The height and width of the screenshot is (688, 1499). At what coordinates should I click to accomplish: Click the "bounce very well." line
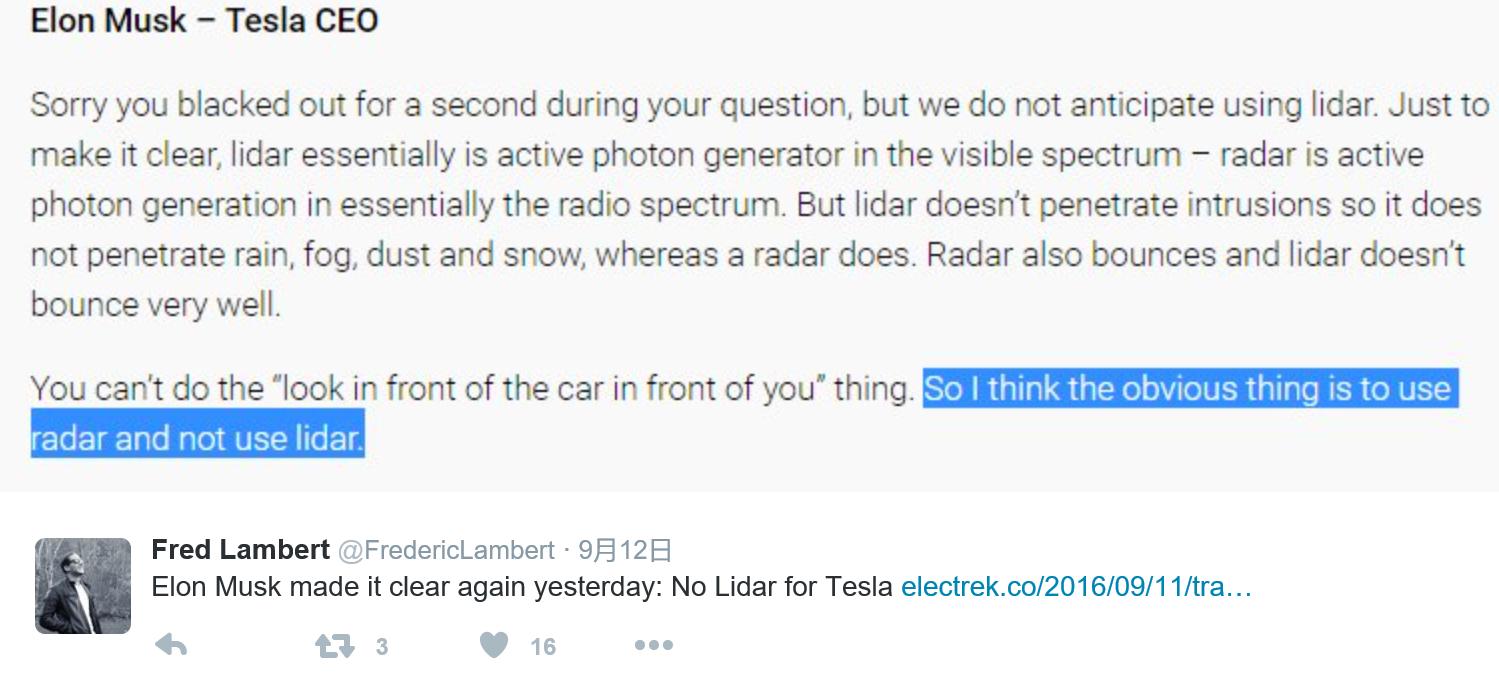tap(155, 305)
